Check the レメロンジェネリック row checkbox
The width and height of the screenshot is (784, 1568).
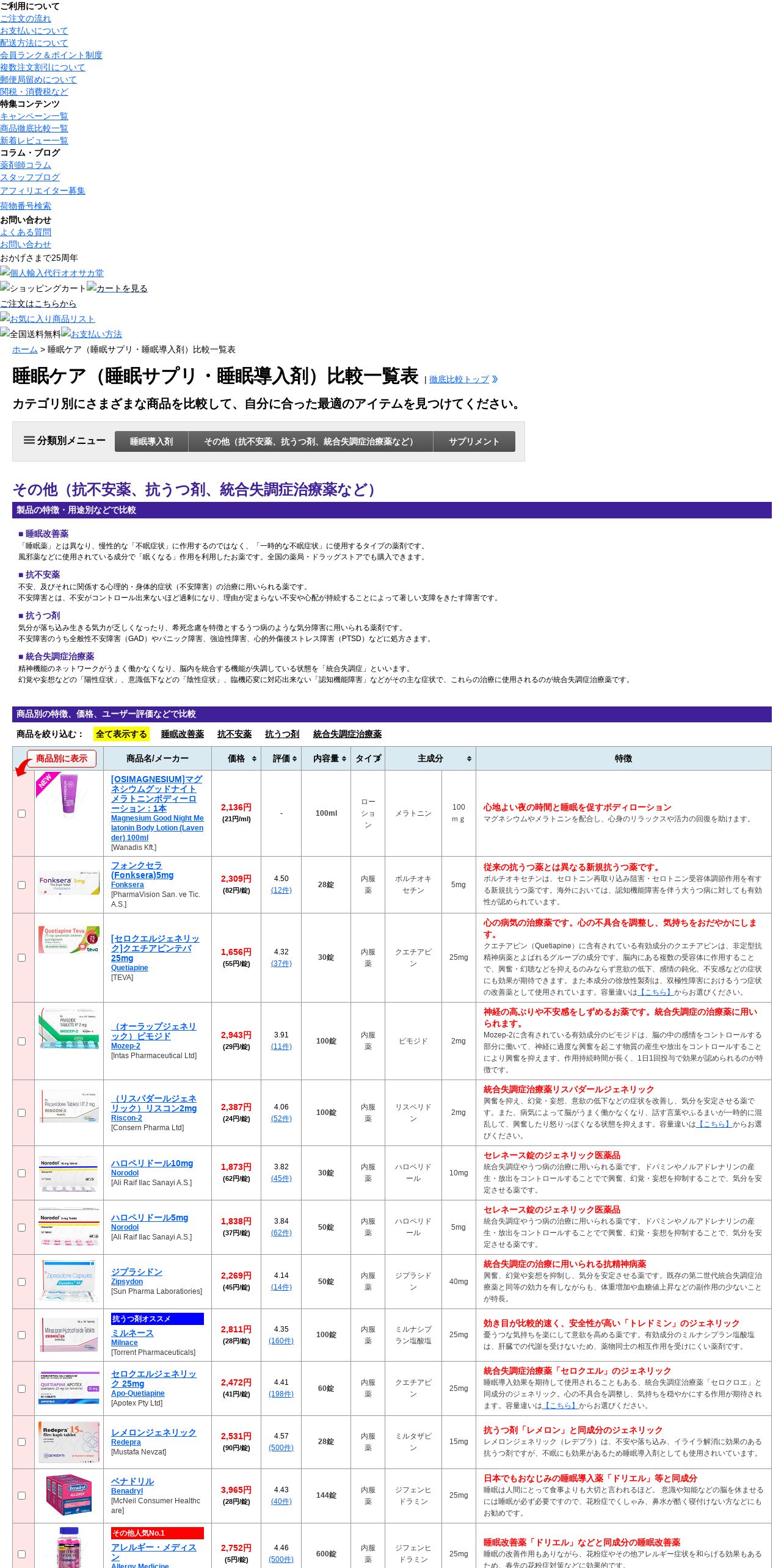22,1442
